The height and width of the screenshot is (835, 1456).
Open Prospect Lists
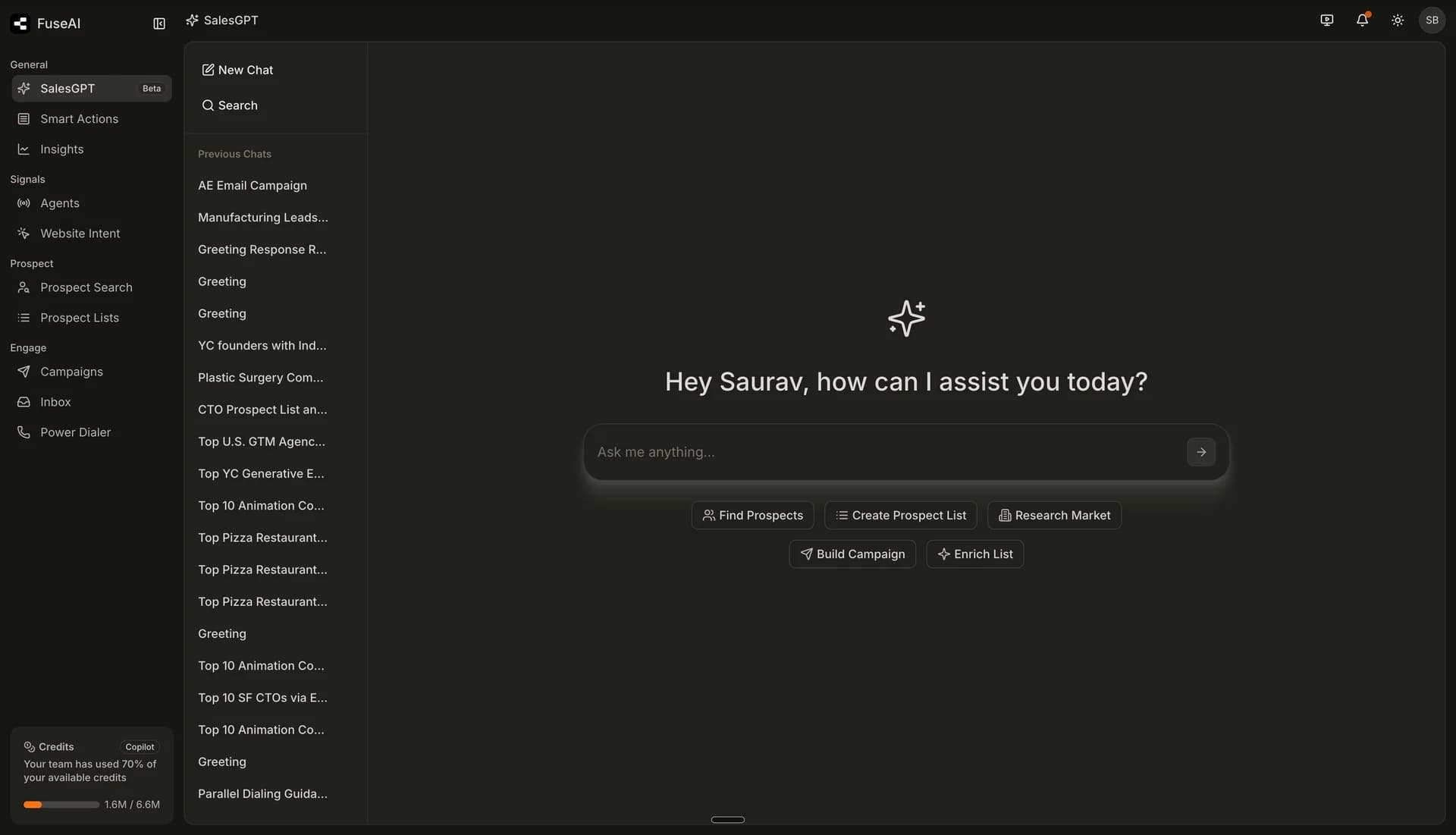pyautogui.click(x=80, y=318)
